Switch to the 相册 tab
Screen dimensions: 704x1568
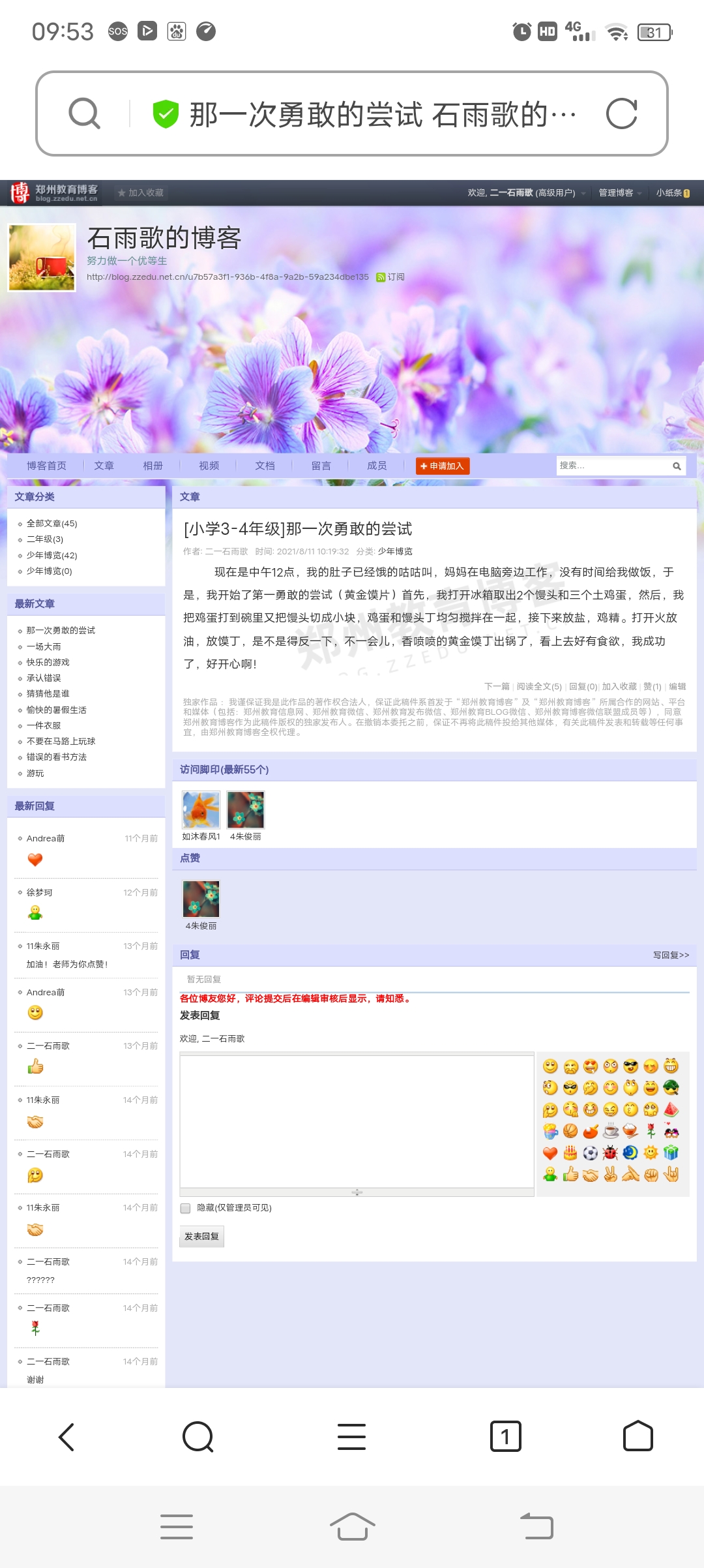[x=153, y=466]
